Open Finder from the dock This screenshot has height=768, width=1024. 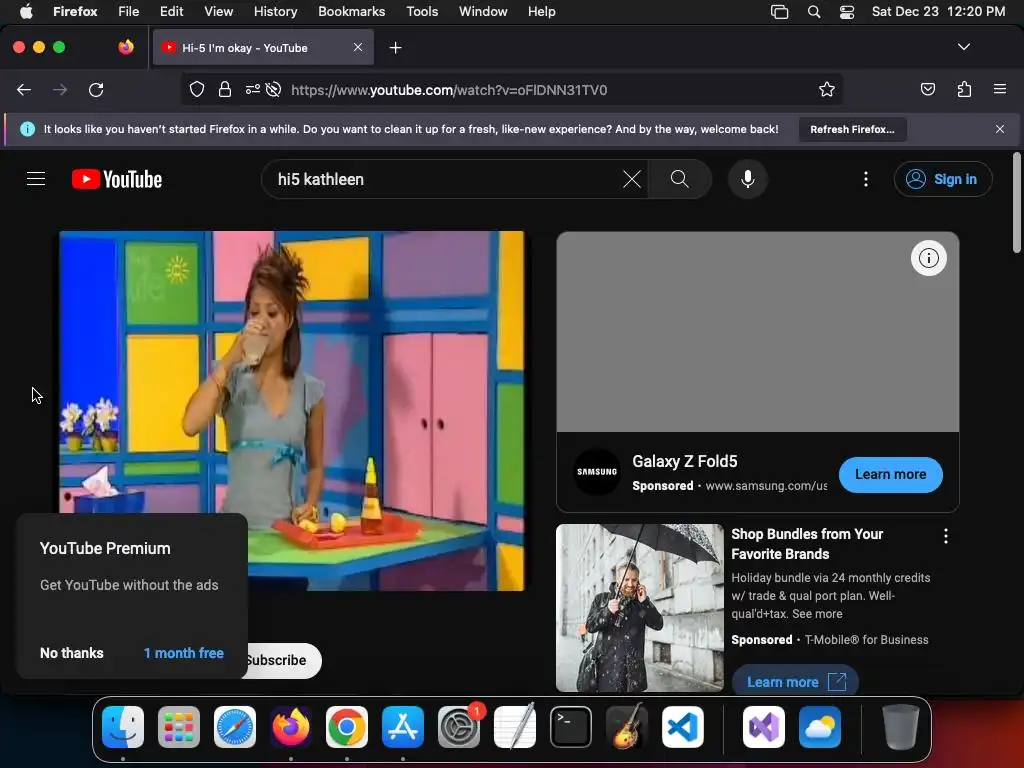point(123,727)
